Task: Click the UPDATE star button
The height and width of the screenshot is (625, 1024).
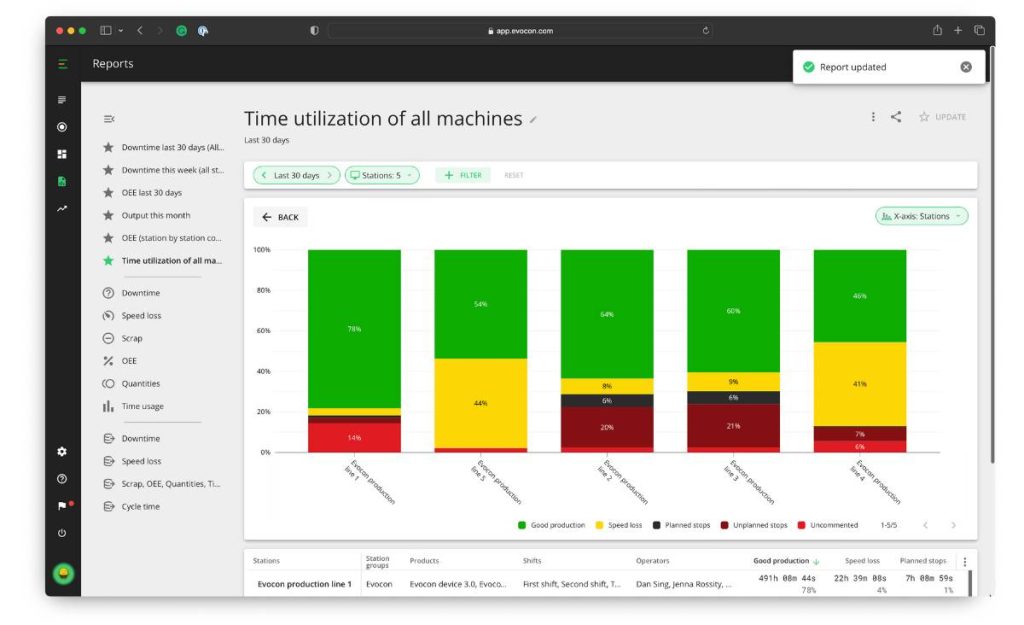Action: (x=942, y=117)
